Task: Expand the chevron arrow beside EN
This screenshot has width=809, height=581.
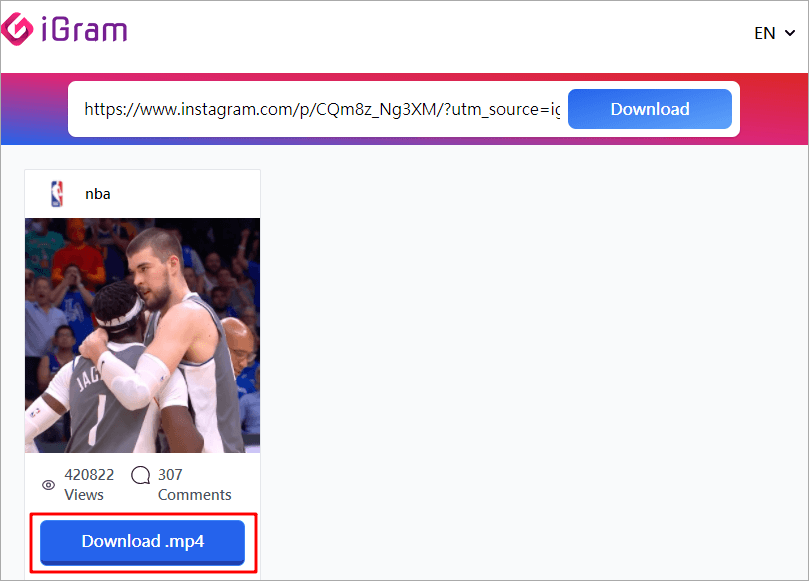Action: 789,34
